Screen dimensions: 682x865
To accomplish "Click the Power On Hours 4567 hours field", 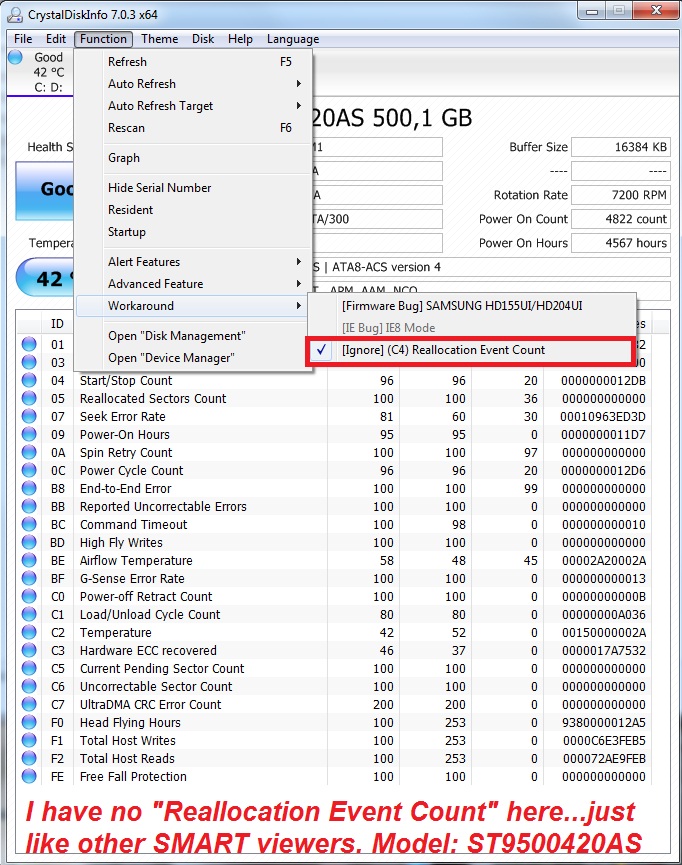I will coord(621,243).
